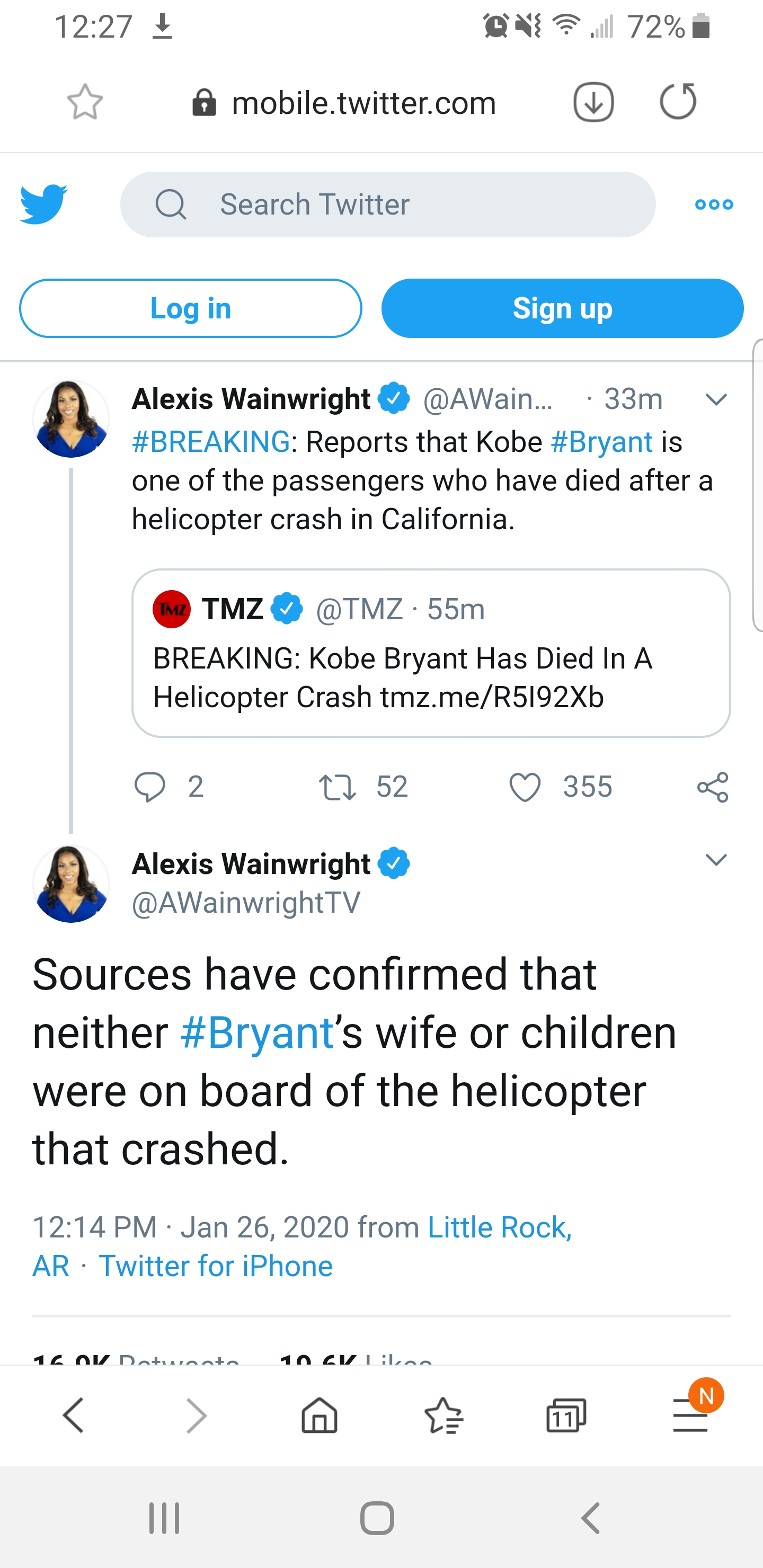Image resolution: width=763 pixels, height=1568 pixels.
Task: Open the browser downloads icon in address bar
Action: (593, 102)
